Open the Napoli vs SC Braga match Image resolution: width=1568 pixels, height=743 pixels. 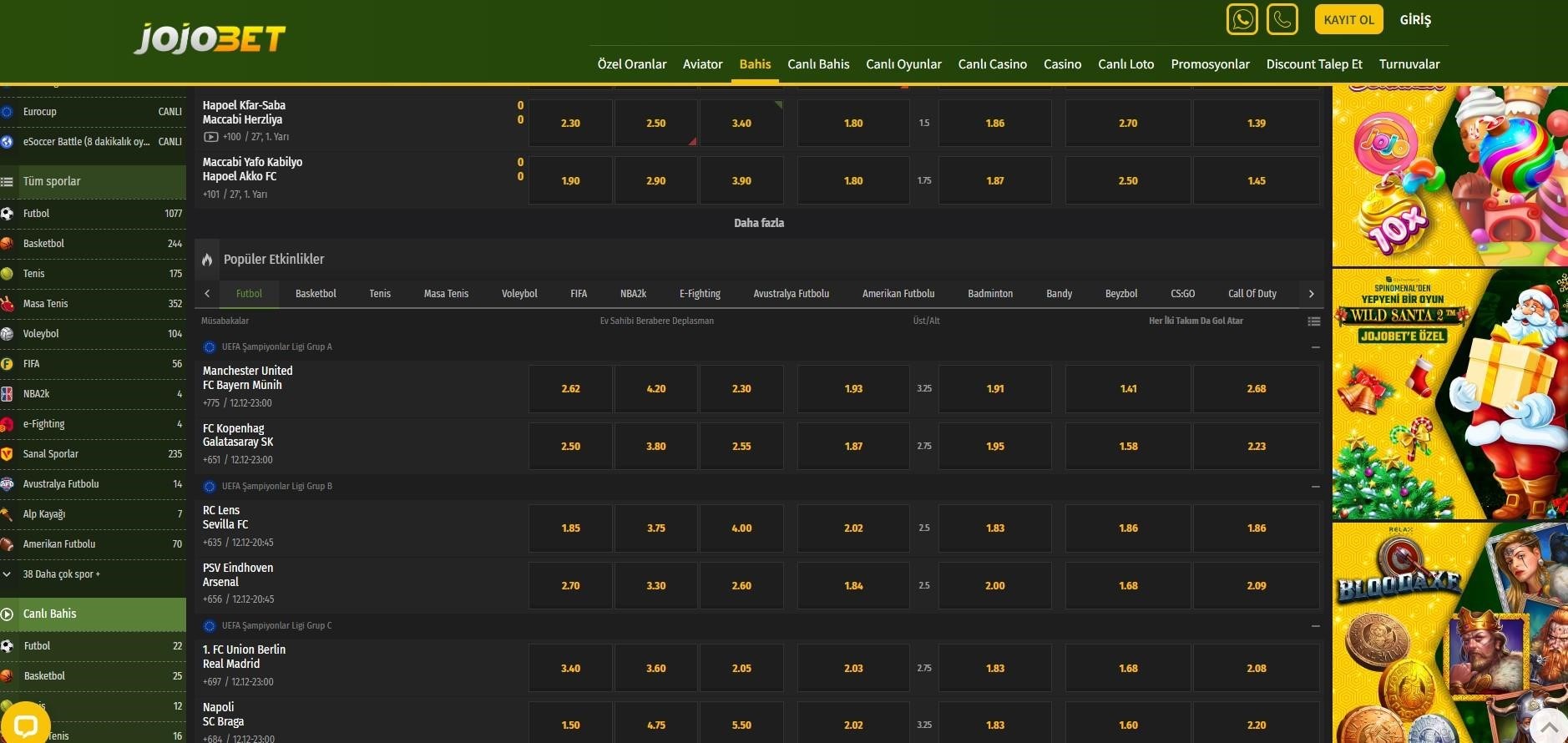click(x=223, y=715)
